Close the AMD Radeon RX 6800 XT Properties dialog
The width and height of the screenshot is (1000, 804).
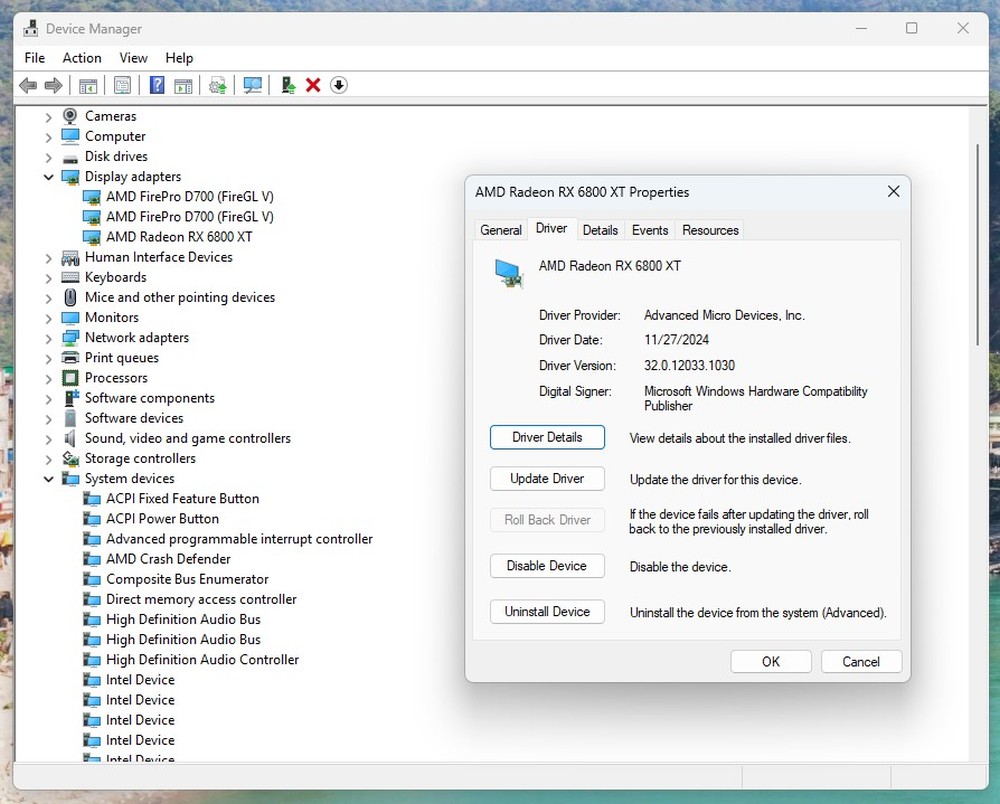pos(893,192)
